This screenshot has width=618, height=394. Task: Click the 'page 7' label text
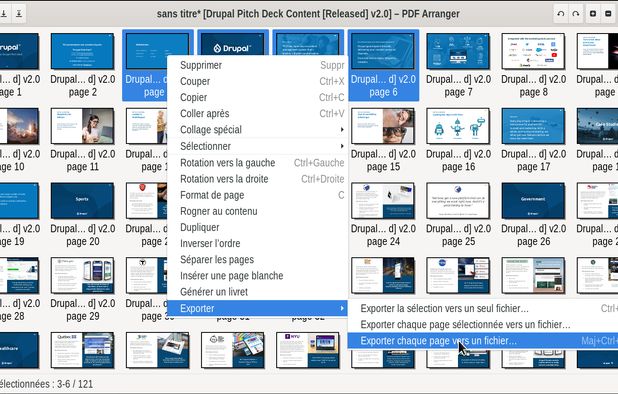coord(458,92)
